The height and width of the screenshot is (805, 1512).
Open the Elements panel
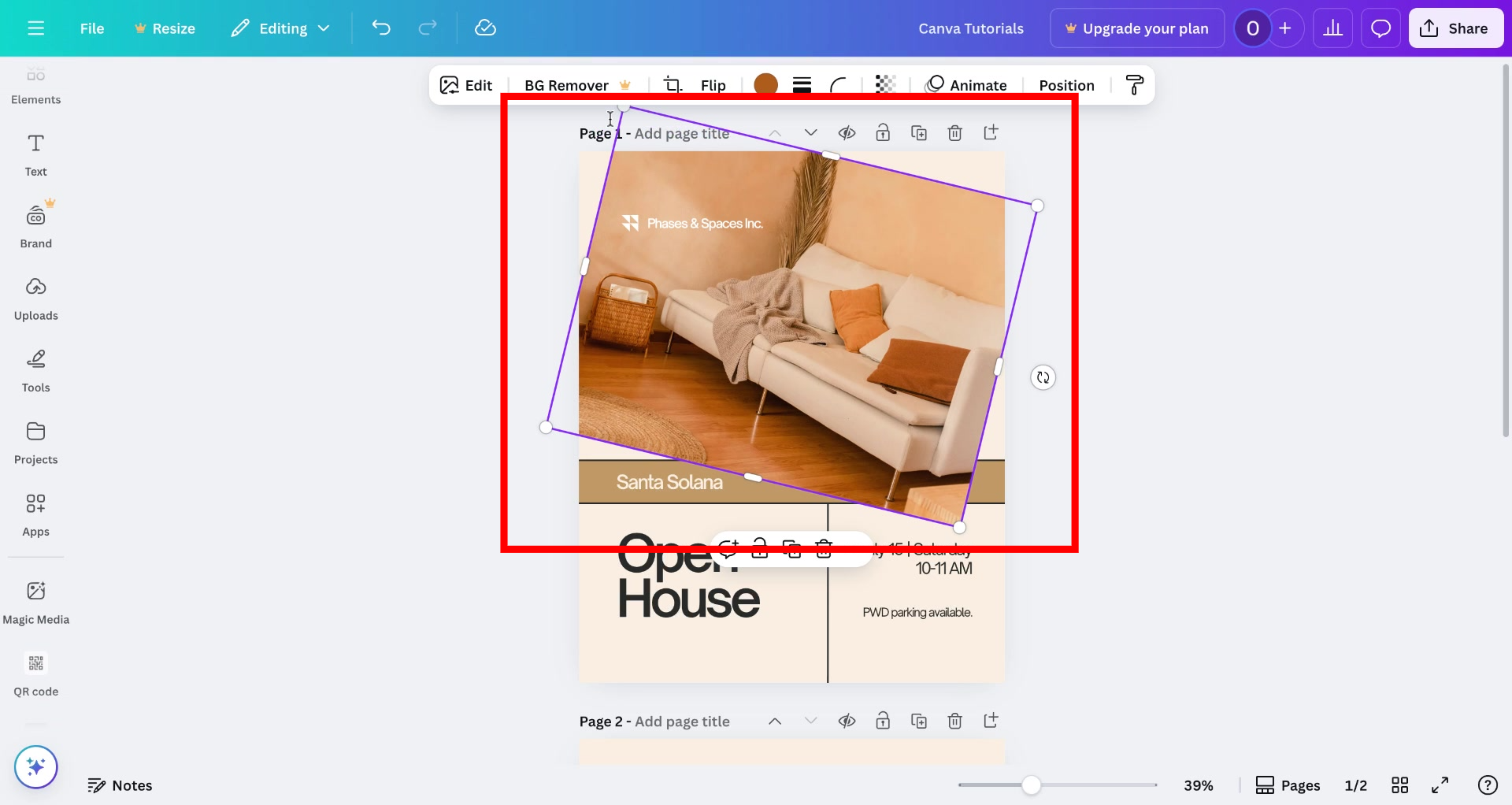tap(35, 83)
